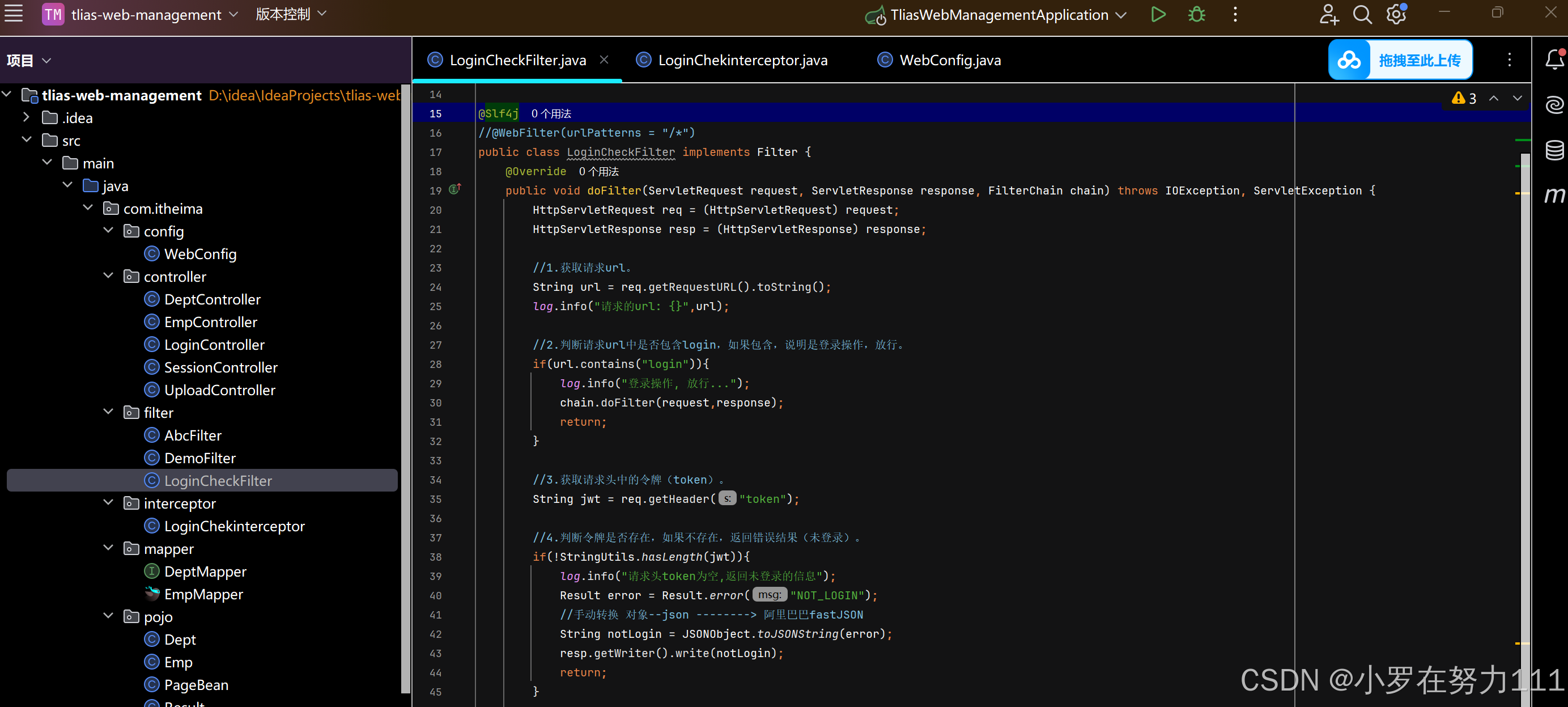This screenshot has width=1568, height=707.
Task: Open EmpController in the project tree
Action: pyautogui.click(x=211, y=321)
